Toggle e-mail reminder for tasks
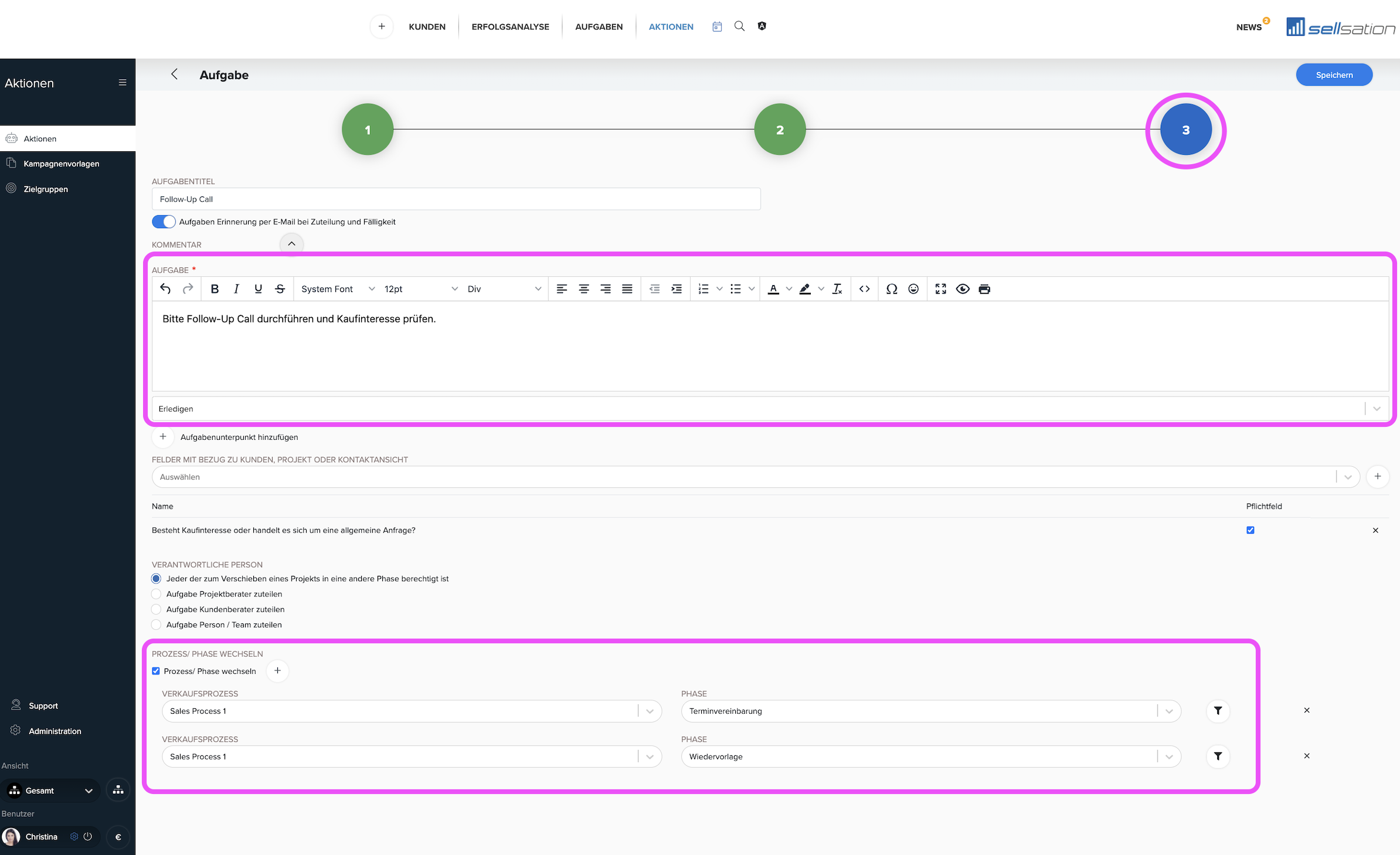The image size is (1400, 855). click(164, 222)
